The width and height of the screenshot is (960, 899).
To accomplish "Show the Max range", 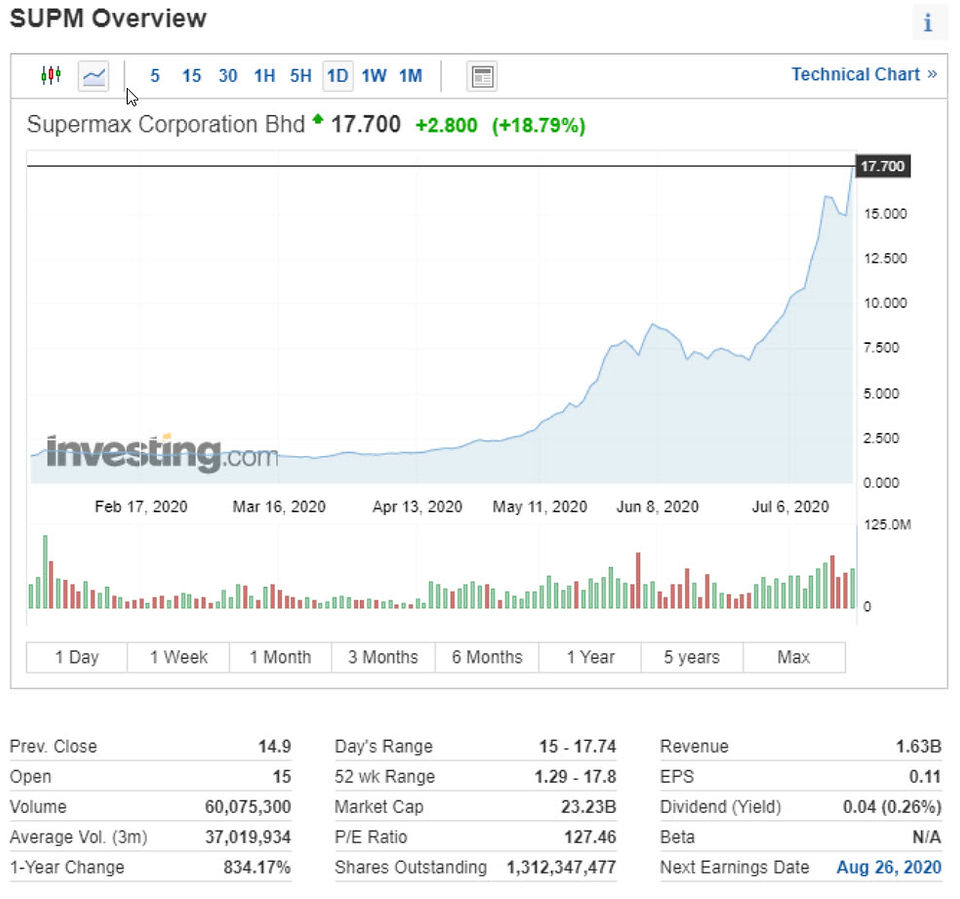I will [x=794, y=657].
